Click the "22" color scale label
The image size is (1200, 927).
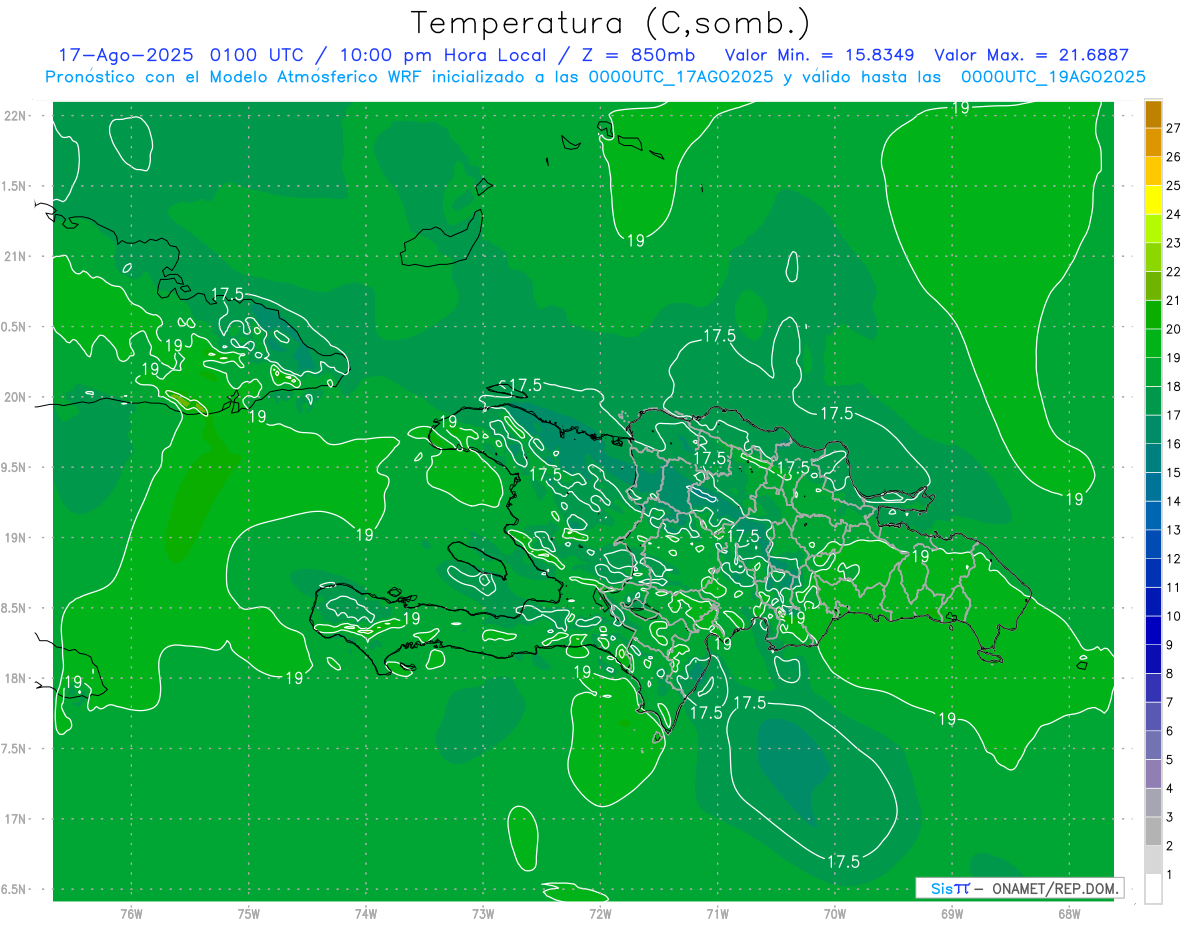click(x=1174, y=272)
